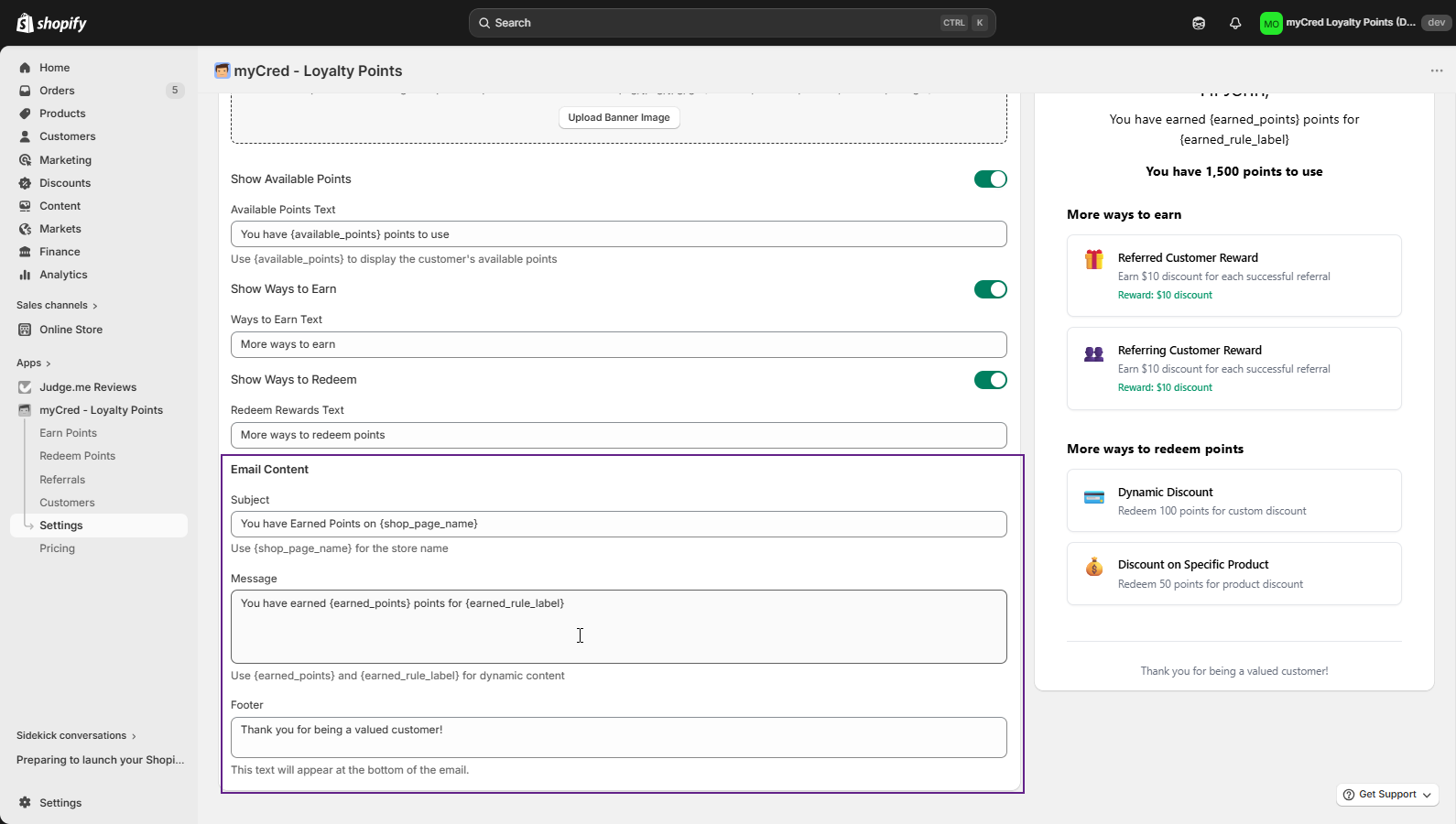
Task: Click into the email Subject field
Action: point(618,524)
